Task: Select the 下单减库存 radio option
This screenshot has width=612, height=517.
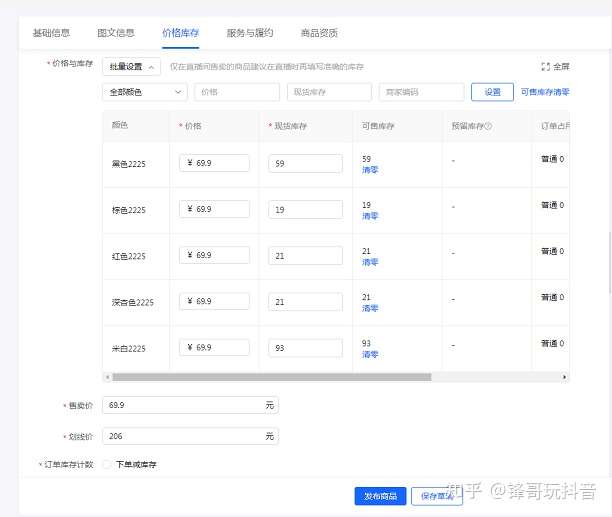Action: [107, 464]
